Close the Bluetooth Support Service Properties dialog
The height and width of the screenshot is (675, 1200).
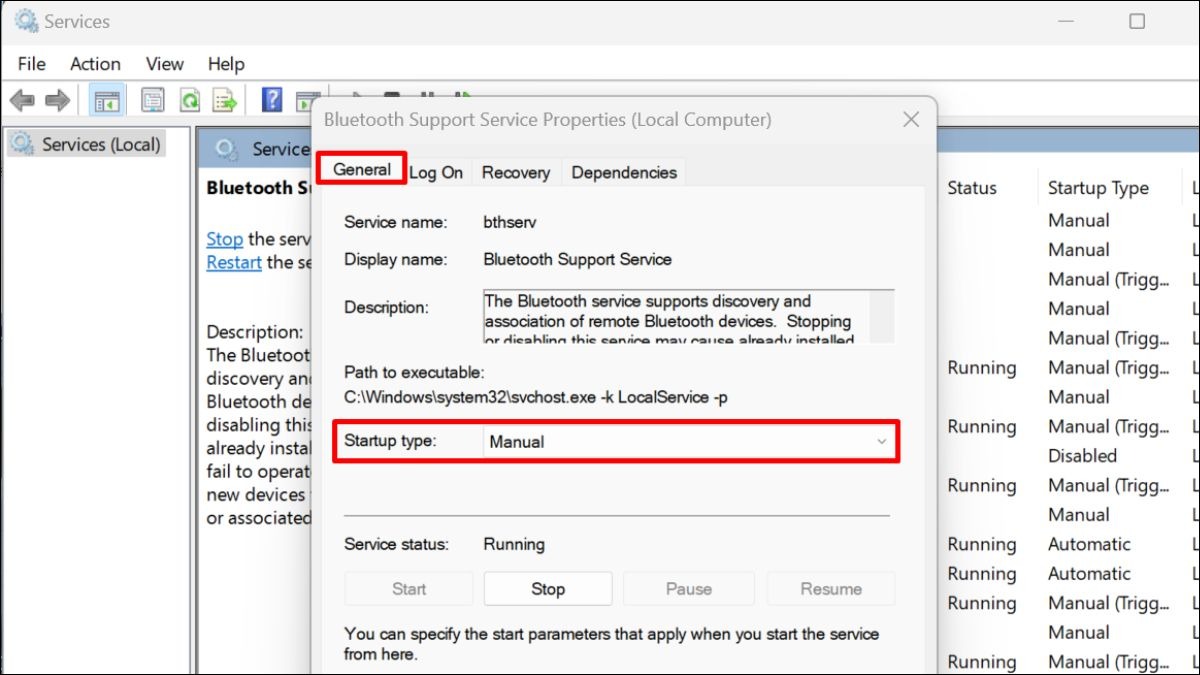pyautogui.click(x=910, y=120)
